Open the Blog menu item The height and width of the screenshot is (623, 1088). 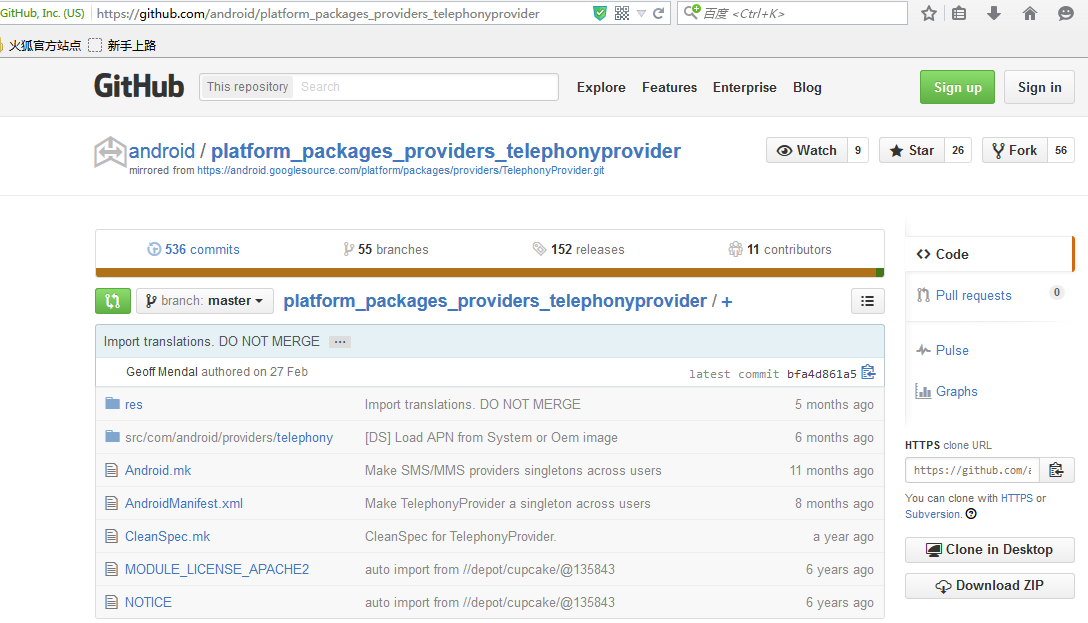807,87
